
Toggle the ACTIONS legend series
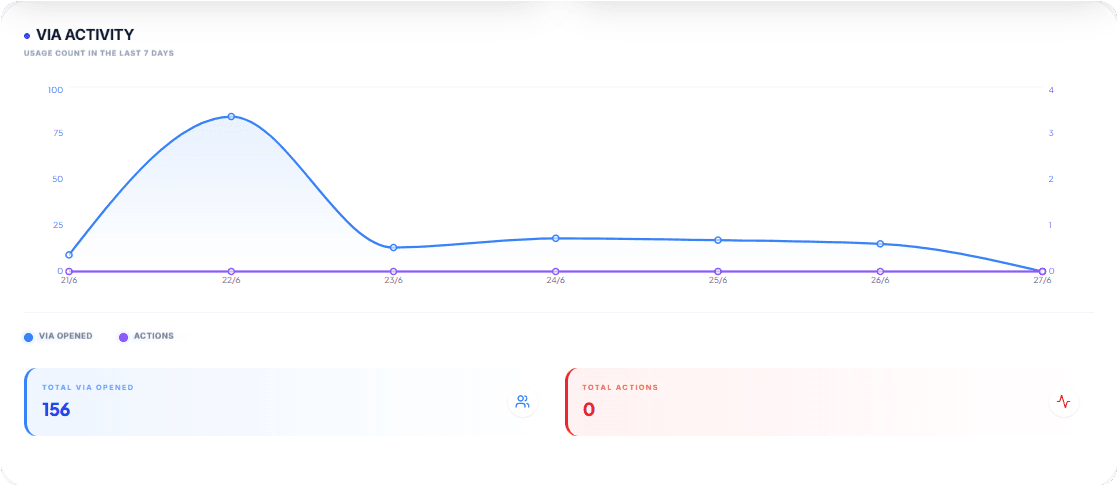tap(146, 336)
